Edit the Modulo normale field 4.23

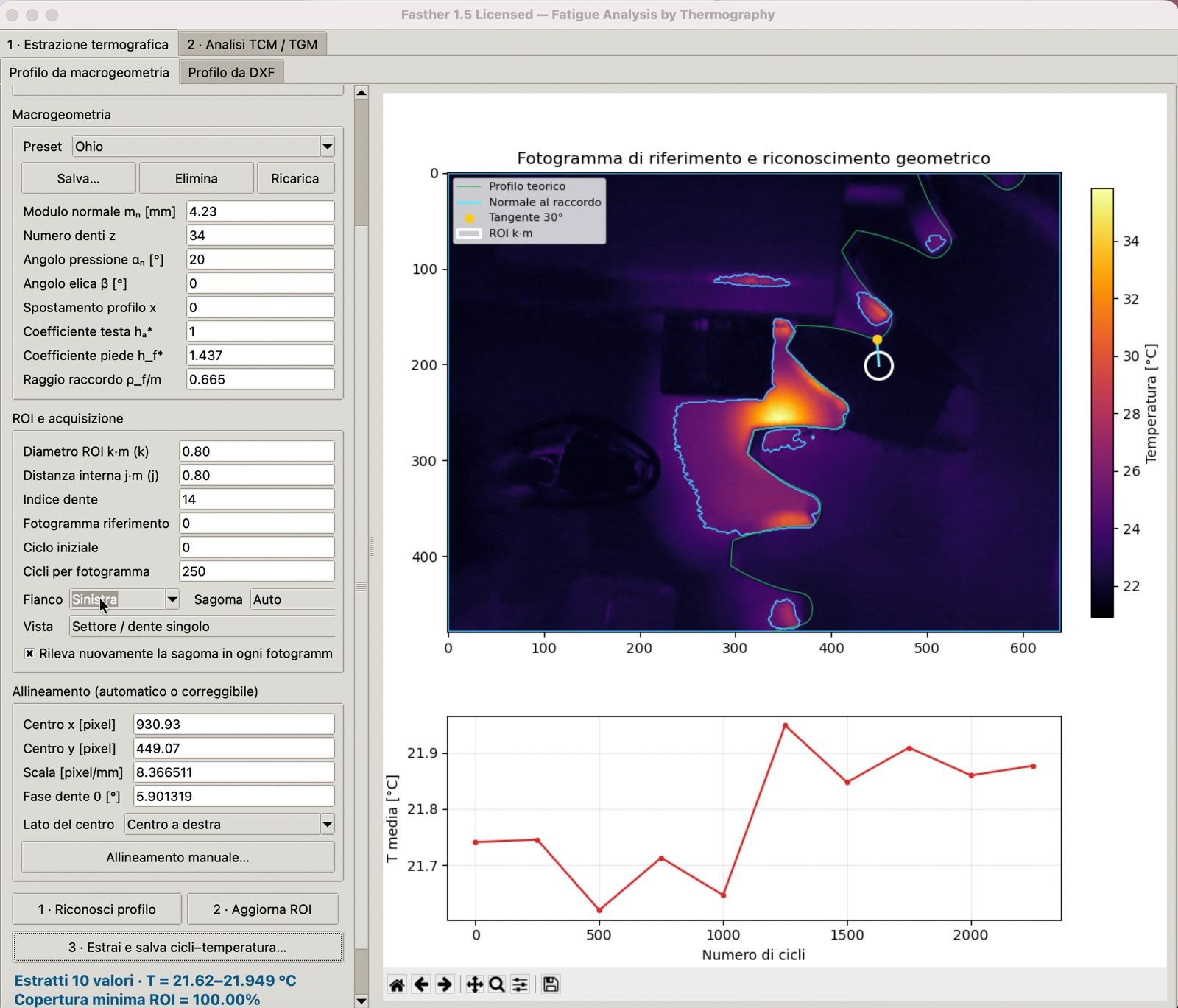tap(260, 211)
